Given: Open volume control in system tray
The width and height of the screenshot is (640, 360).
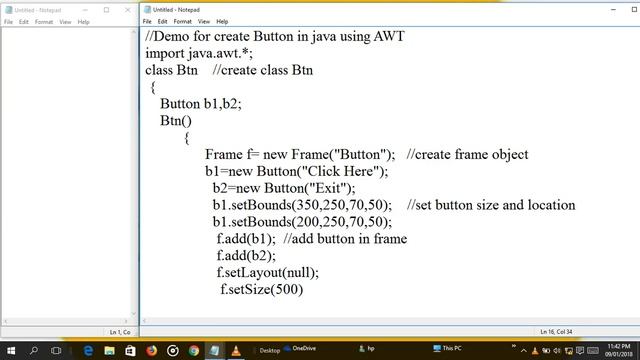Looking at the screenshot, I should coord(557,351).
